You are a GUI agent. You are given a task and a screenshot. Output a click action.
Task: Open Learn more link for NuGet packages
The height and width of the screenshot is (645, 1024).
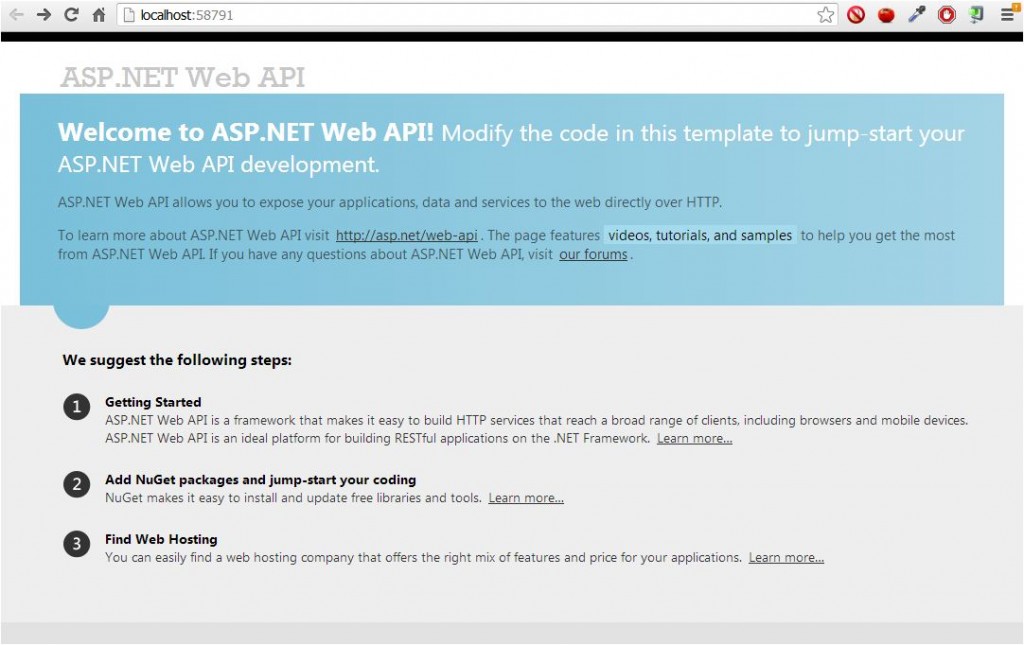(526, 498)
